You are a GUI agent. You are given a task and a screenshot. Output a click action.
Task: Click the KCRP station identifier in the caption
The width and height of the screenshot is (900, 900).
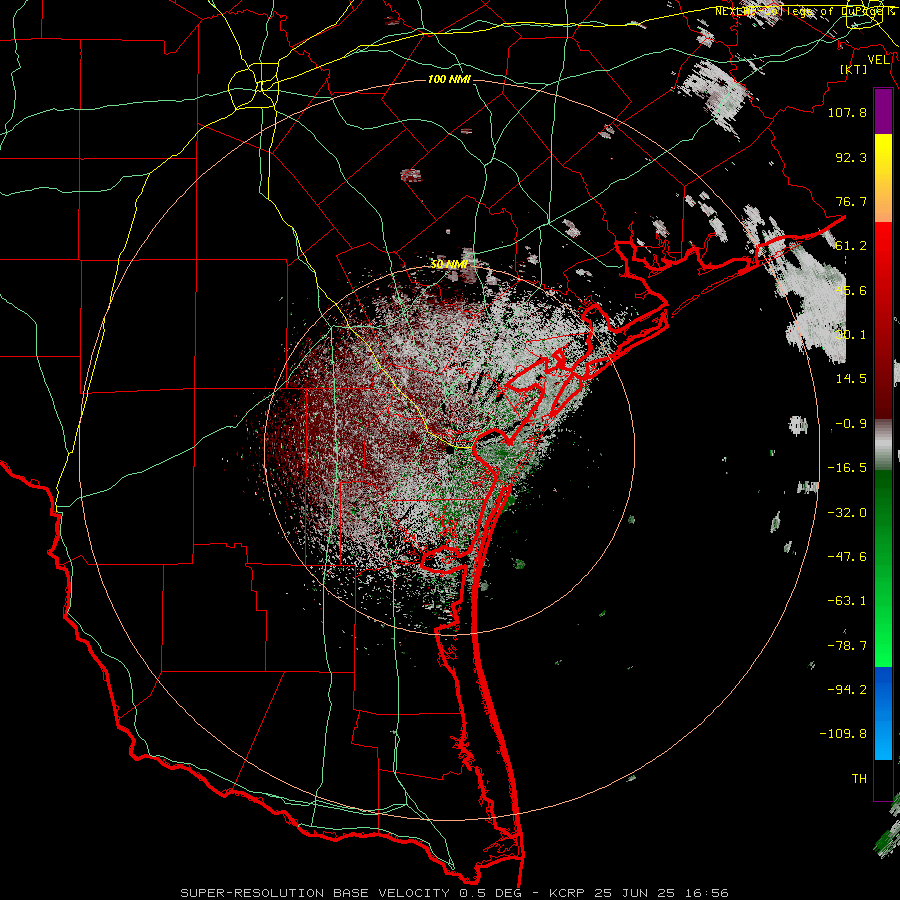click(567, 893)
